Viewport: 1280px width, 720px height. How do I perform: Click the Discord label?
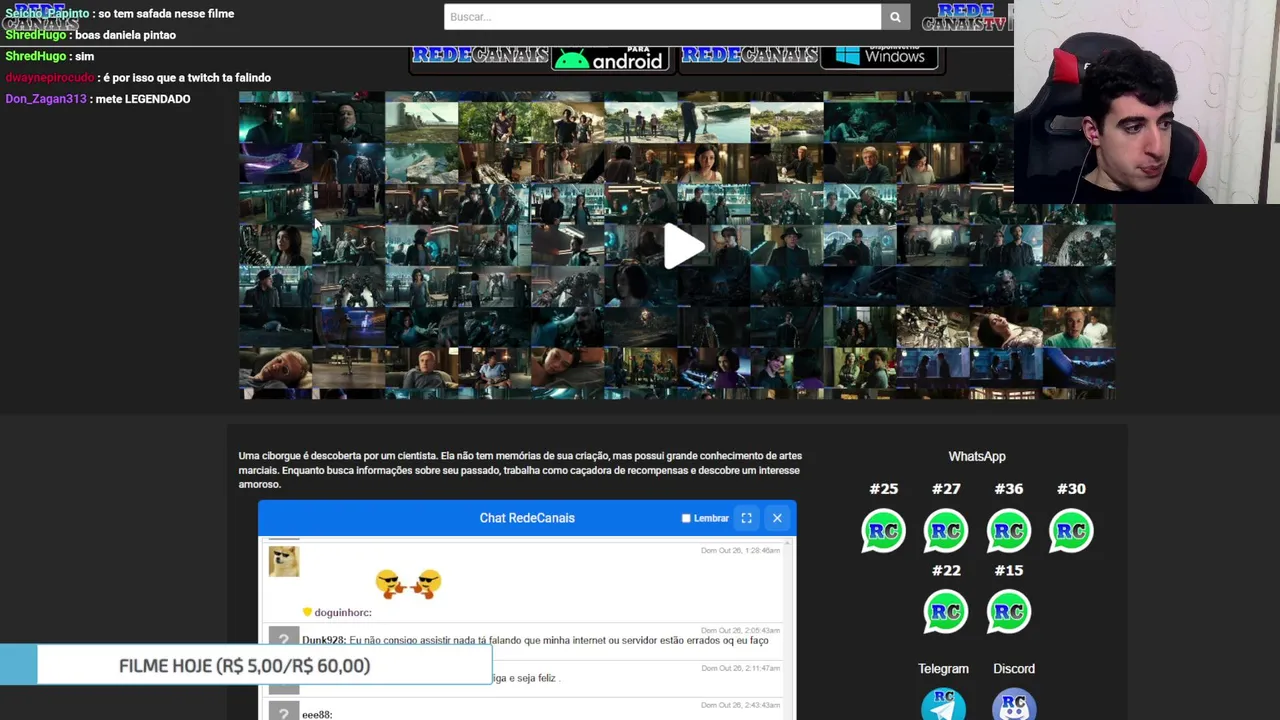coord(1014,669)
